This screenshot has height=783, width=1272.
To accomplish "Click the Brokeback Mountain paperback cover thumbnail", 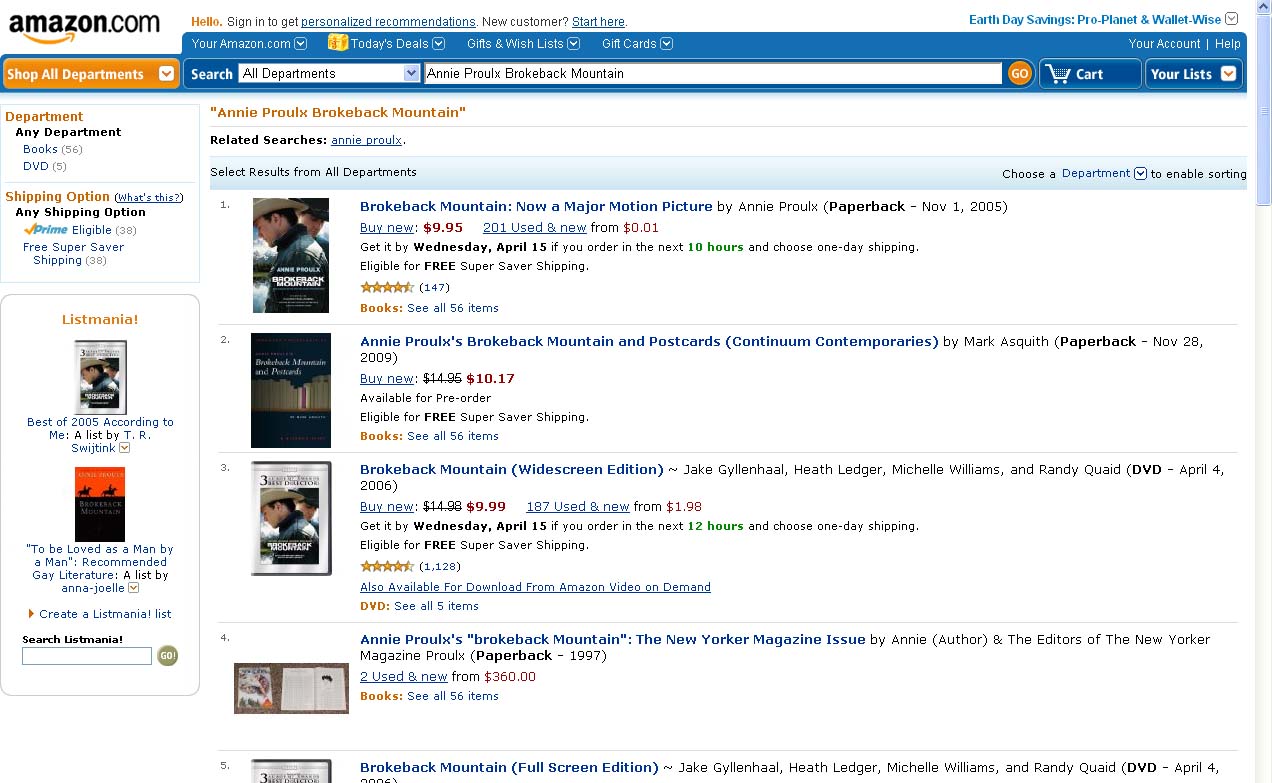I will coord(290,255).
